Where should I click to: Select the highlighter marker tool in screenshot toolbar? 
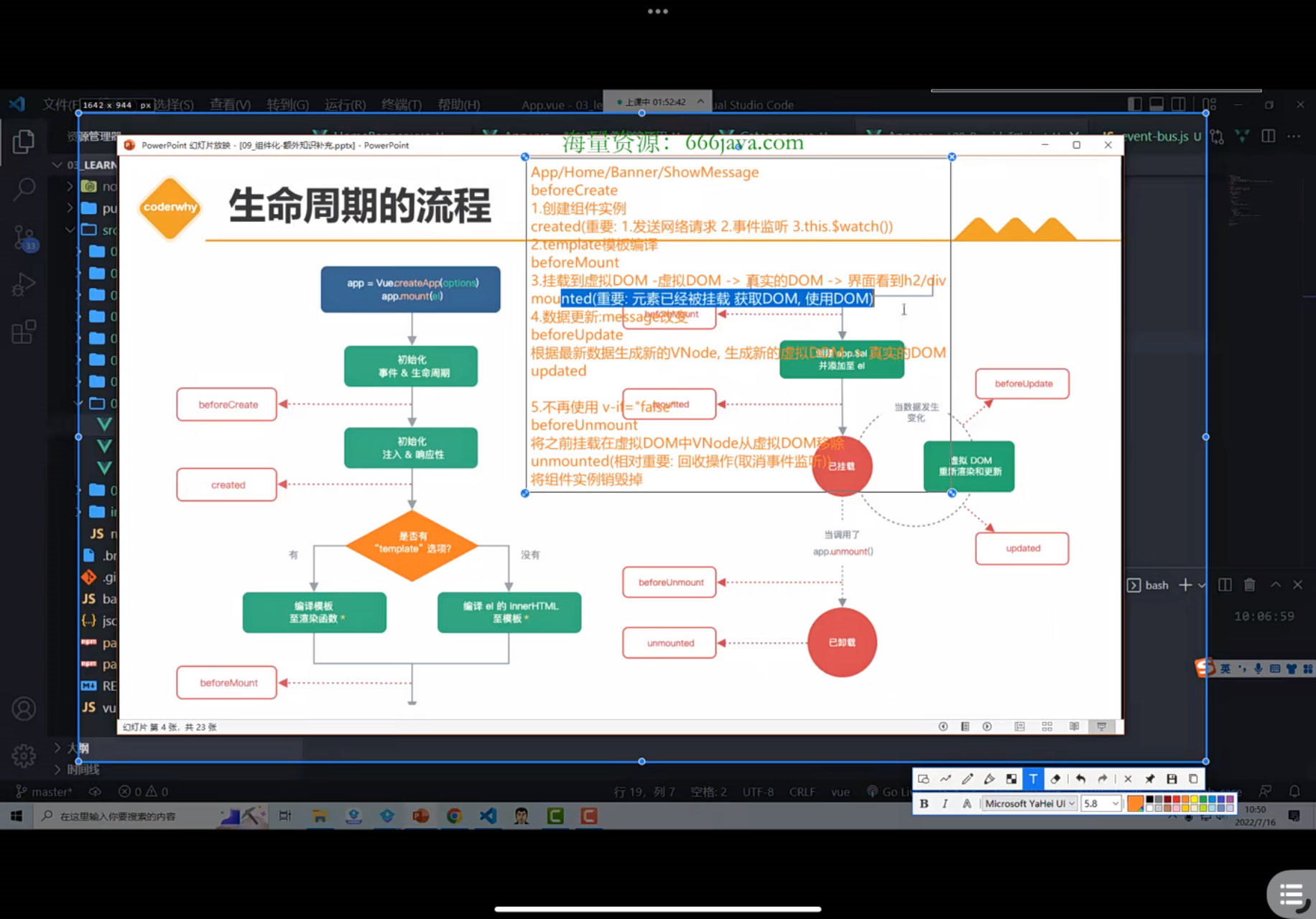coord(989,778)
